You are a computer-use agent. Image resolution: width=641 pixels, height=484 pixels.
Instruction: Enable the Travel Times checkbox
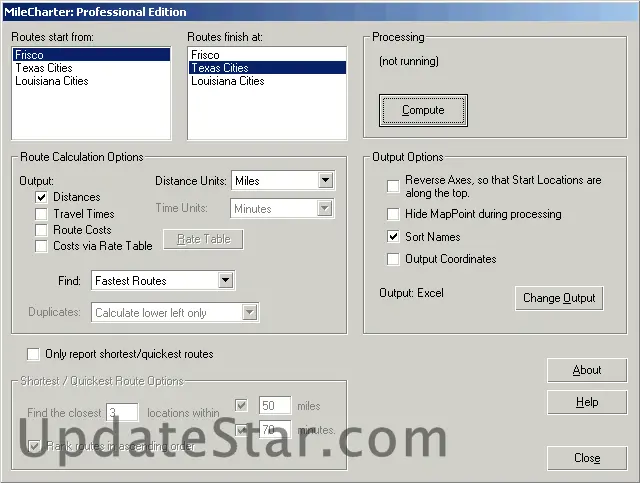pyautogui.click(x=41, y=214)
